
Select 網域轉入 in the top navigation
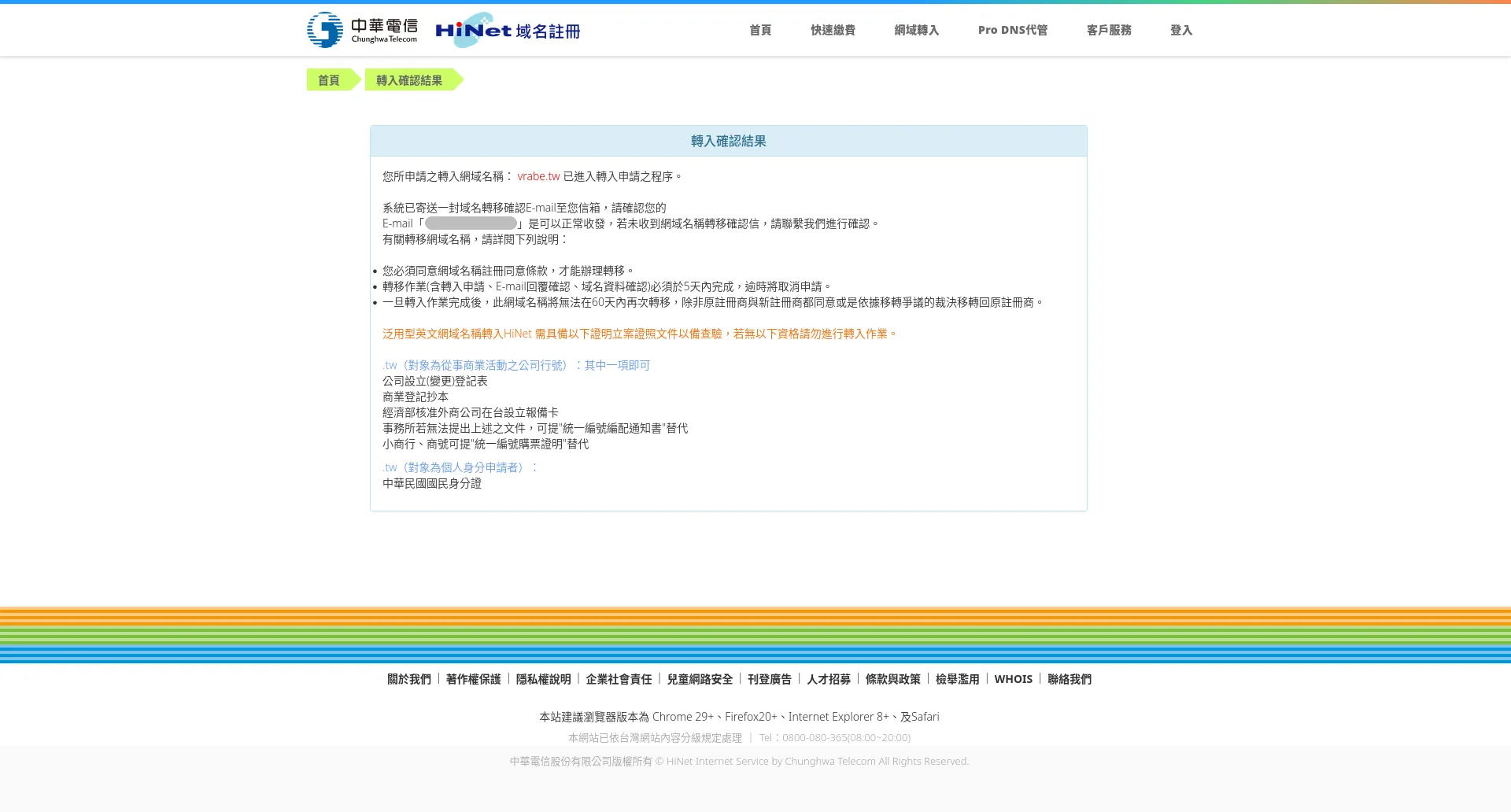point(916,30)
